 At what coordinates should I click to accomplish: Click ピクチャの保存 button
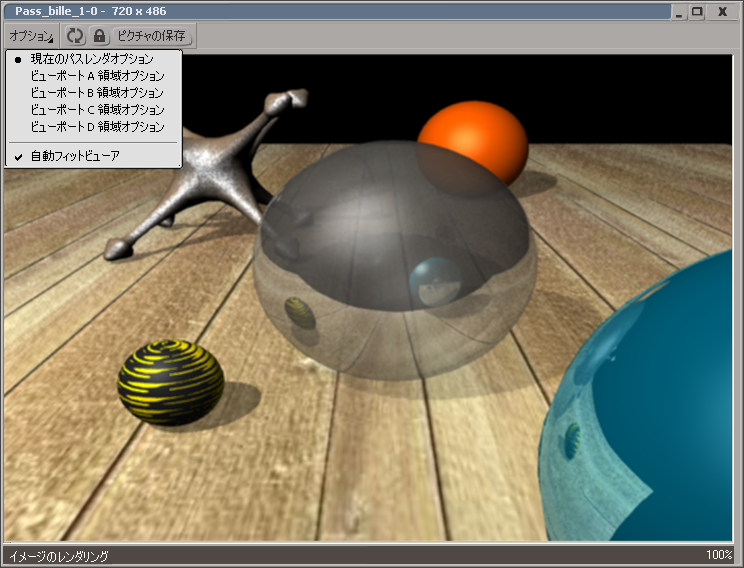tap(152, 36)
